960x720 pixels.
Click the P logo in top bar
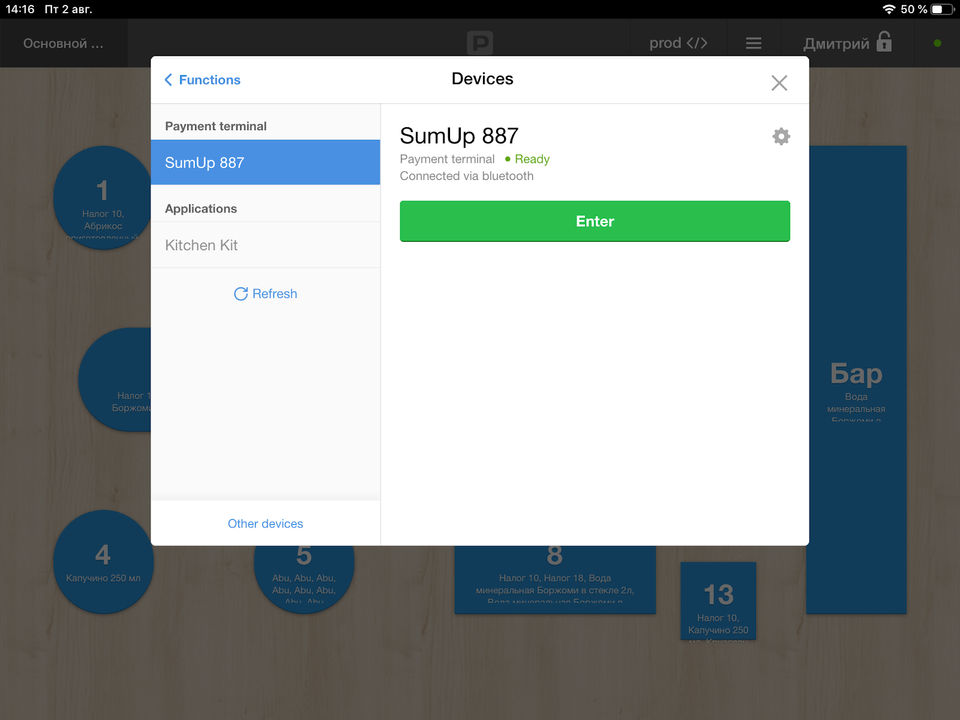tap(480, 43)
